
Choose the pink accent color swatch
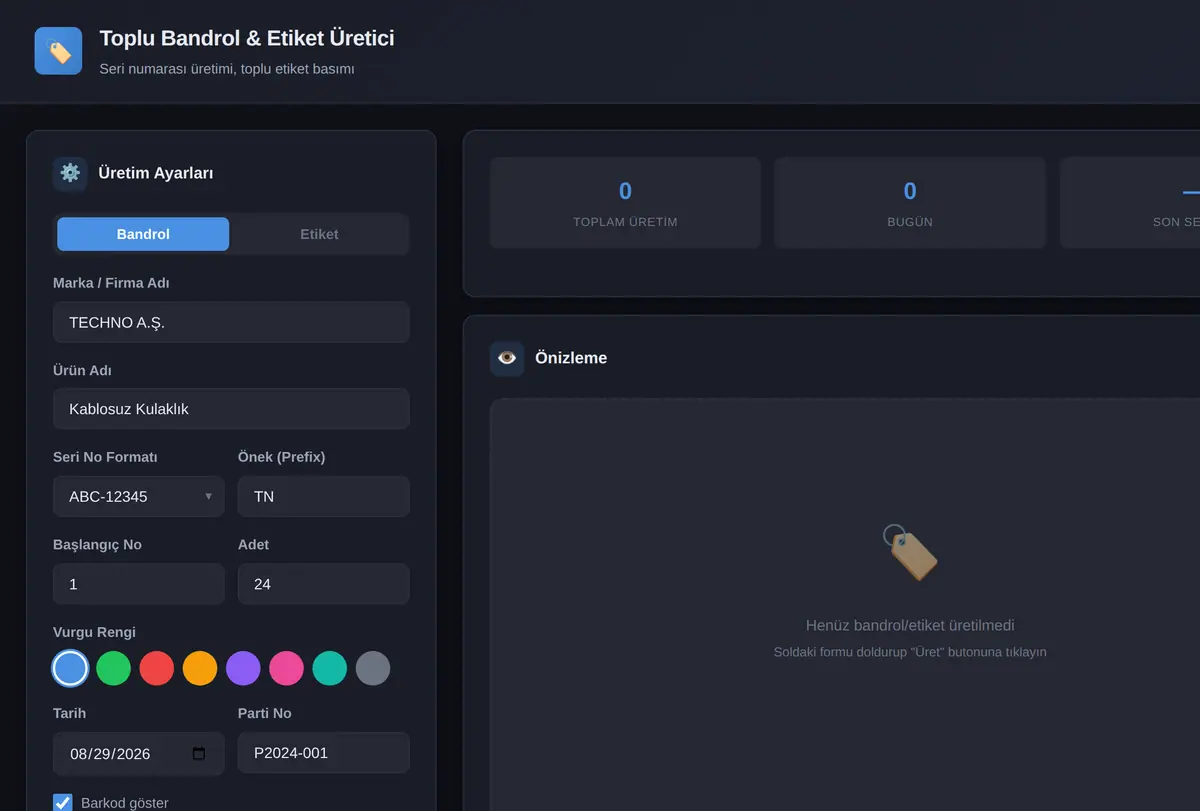pyautogui.click(x=286, y=668)
